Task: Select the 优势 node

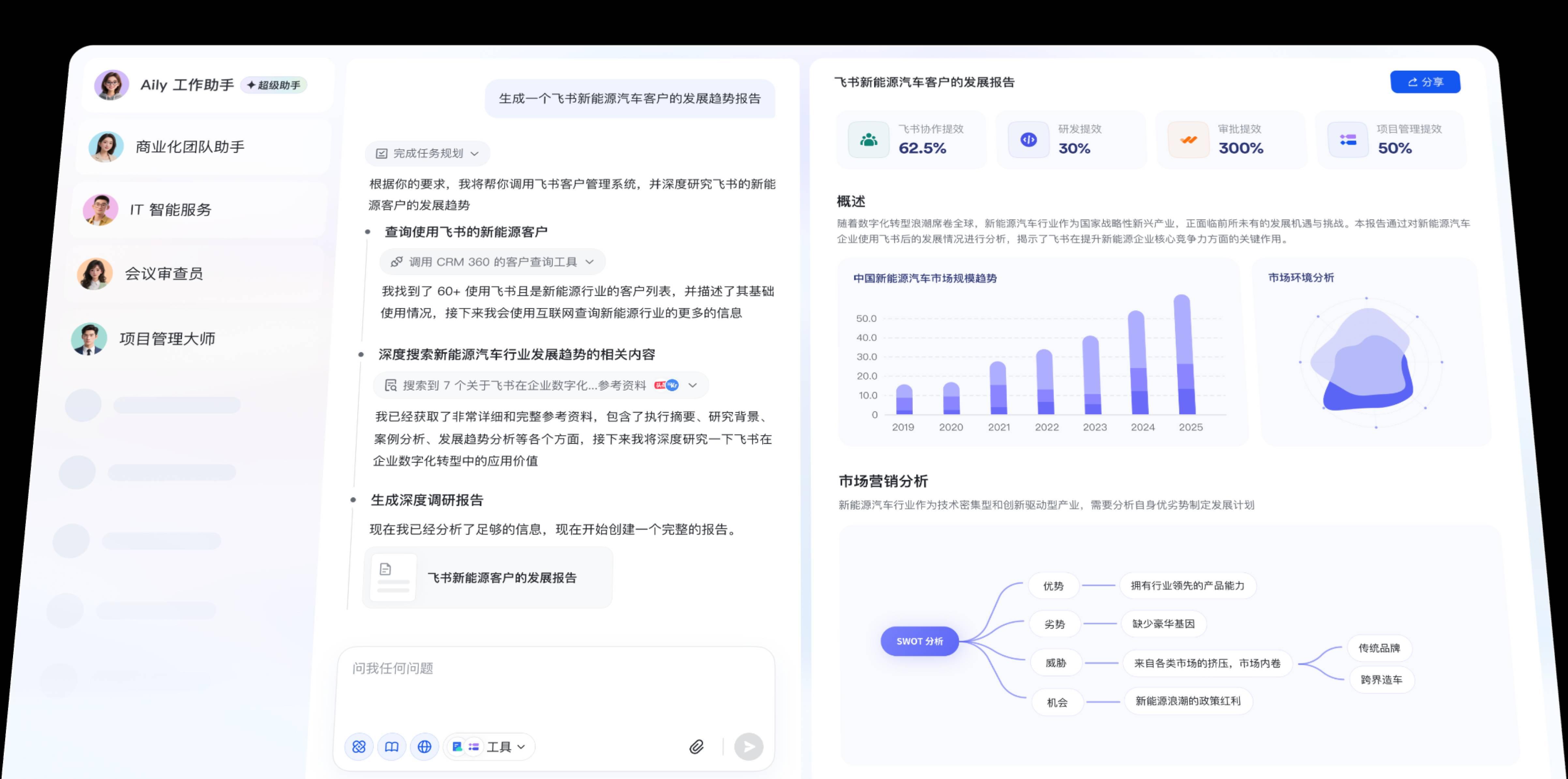Action: pos(1053,586)
